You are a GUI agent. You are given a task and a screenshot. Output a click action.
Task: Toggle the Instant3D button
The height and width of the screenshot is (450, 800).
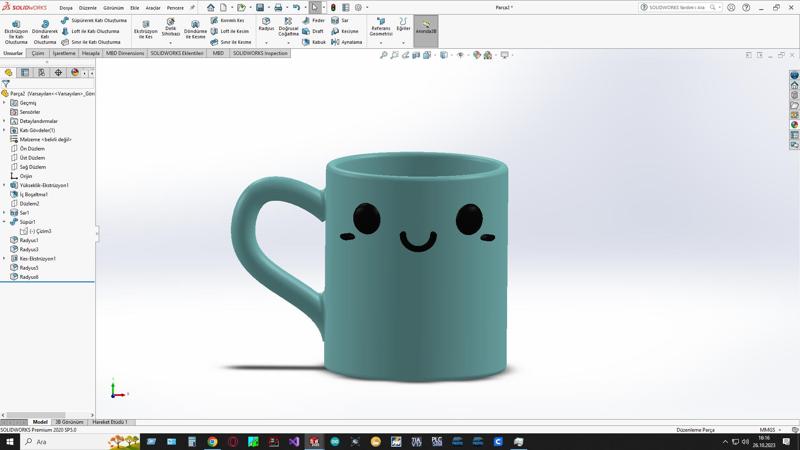[x=426, y=27]
